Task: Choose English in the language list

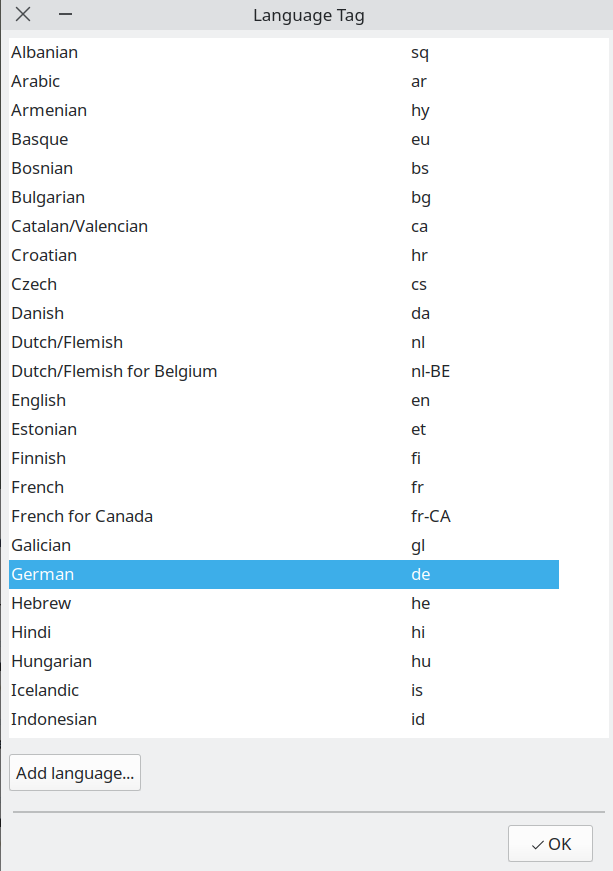Action: pos(39,400)
